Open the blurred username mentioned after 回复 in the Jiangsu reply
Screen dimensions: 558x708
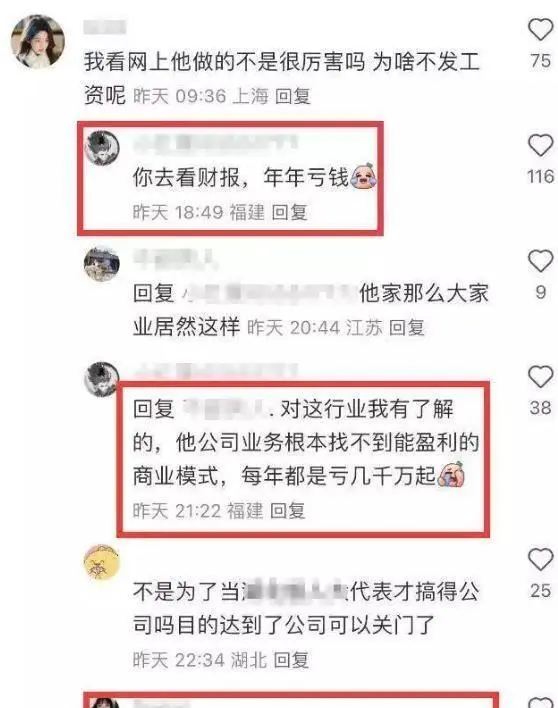(x=268, y=293)
